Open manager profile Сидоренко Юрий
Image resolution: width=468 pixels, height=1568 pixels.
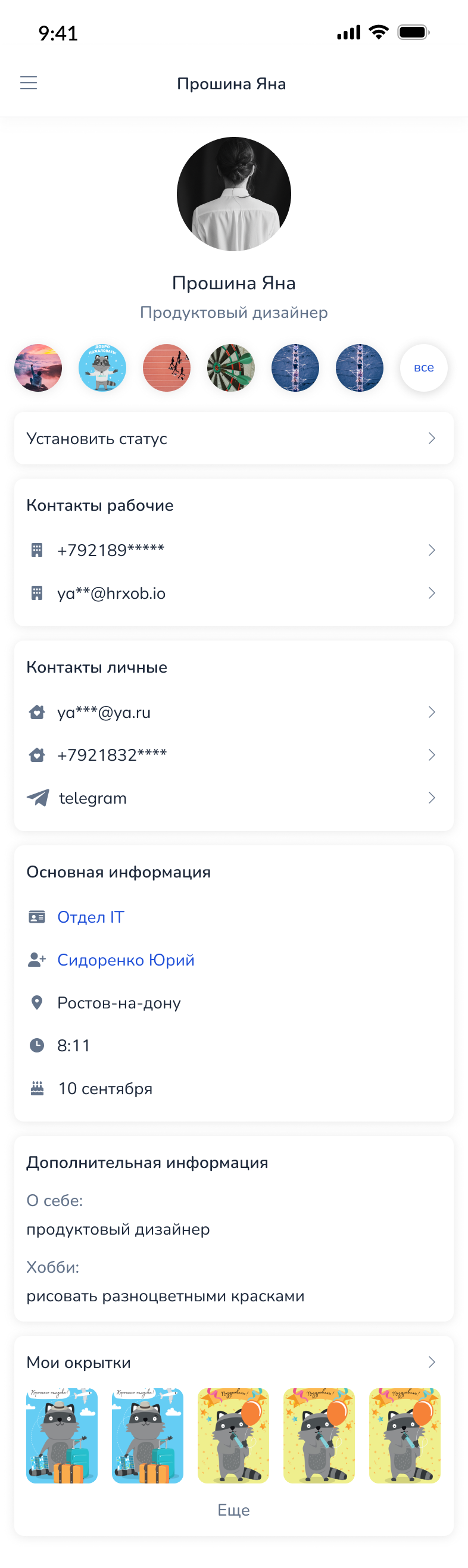126,959
